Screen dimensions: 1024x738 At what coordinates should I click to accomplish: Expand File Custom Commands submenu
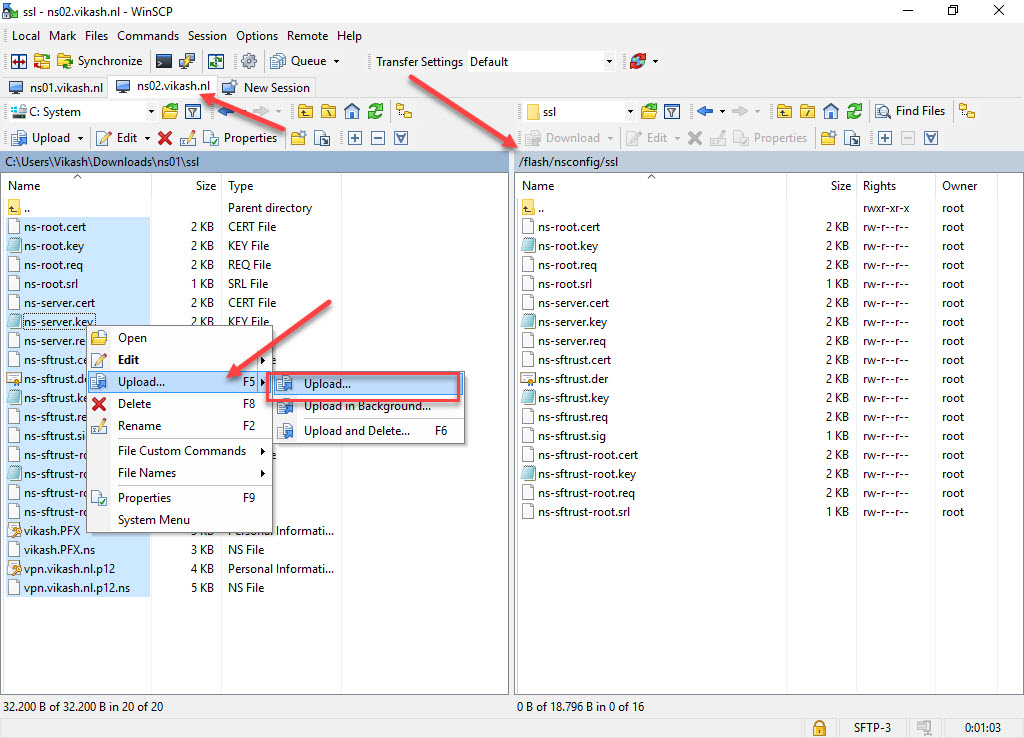click(x=180, y=451)
